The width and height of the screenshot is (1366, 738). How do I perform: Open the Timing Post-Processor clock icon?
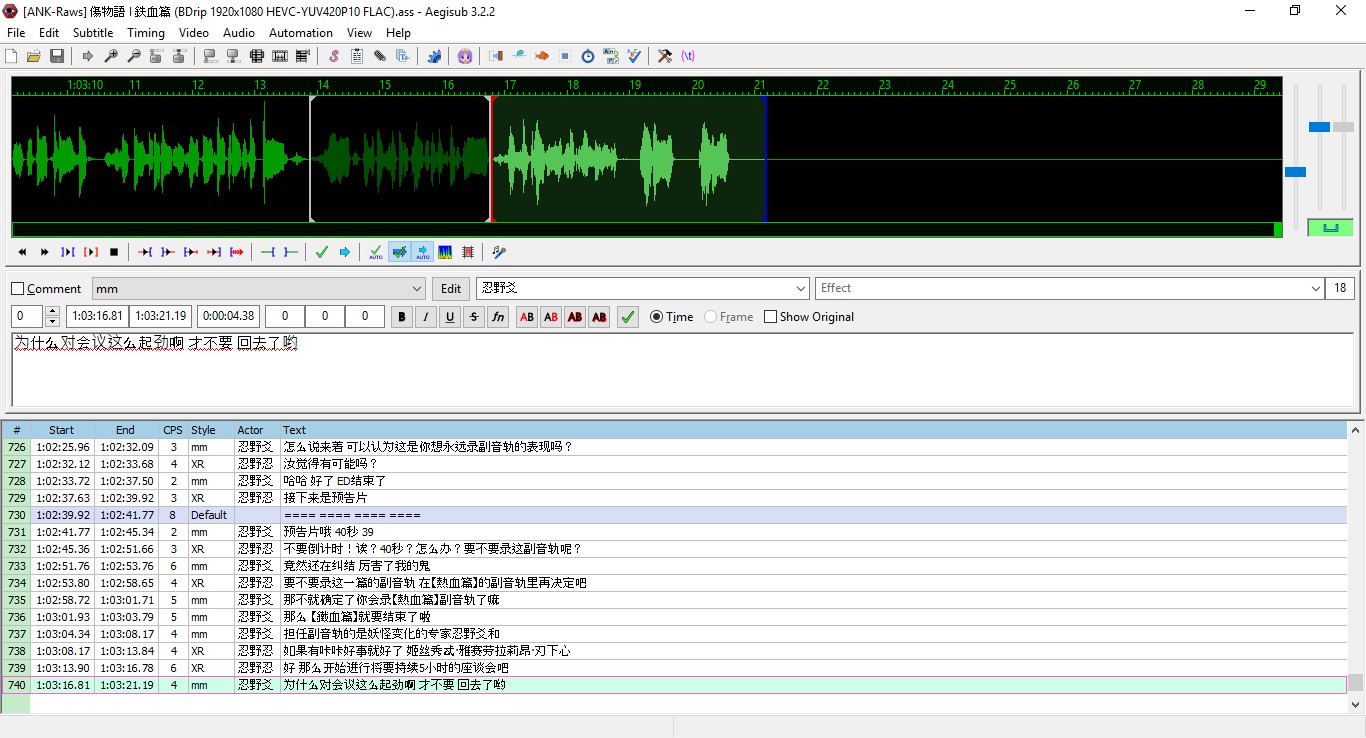588,56
